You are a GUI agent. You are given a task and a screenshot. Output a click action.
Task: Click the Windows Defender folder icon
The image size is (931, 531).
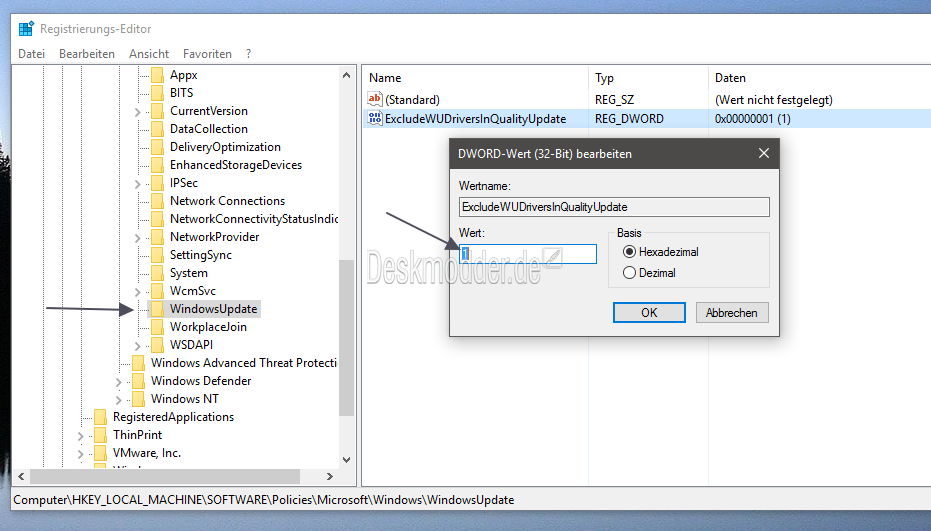(x=138, y=381)
